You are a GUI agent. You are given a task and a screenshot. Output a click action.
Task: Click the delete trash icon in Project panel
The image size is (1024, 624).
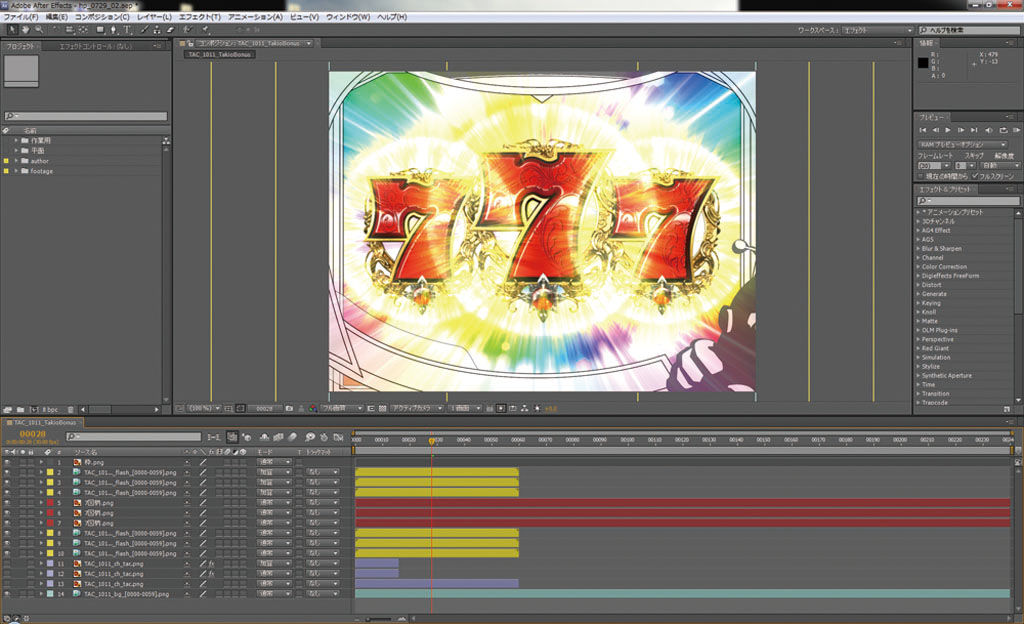click(x=71, y=410)
